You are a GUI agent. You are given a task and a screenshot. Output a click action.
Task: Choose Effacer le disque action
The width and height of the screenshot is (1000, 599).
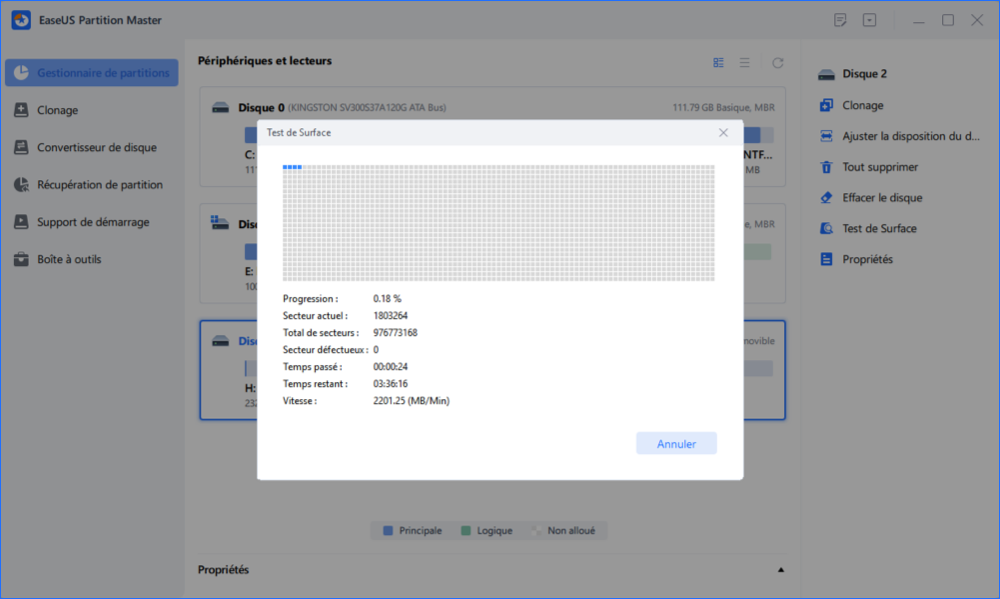click(x=882, y=198)
